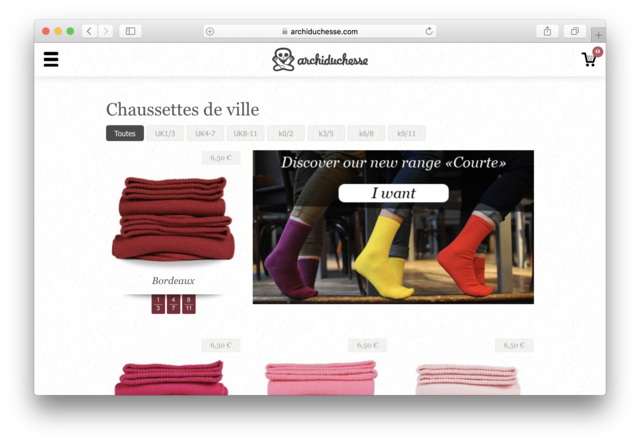
Task: Go back with Safari's back arrow
Action: [89, 31]
